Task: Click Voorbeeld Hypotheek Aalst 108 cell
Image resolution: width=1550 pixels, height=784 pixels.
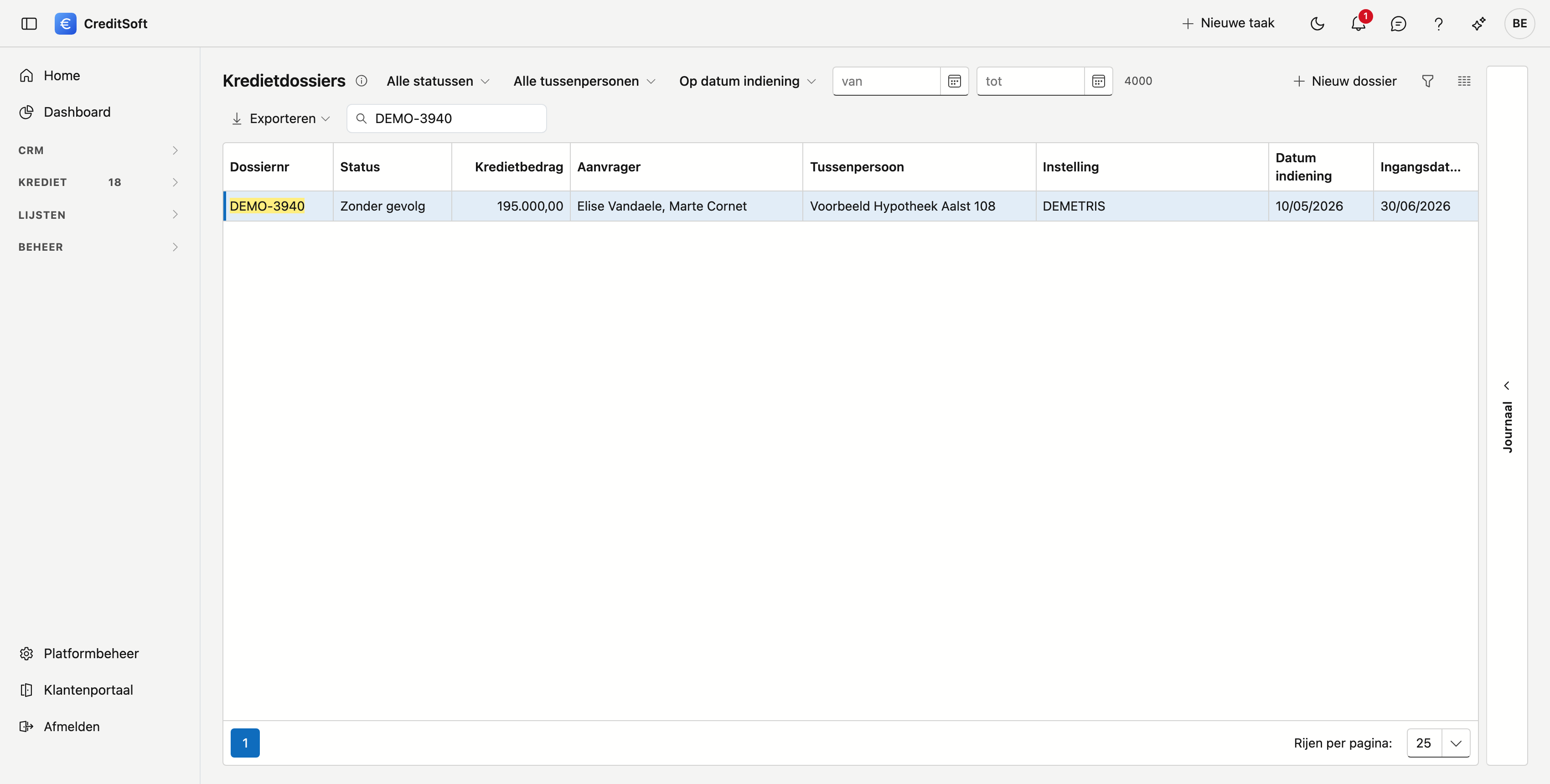Action: [x=920, y=206]
